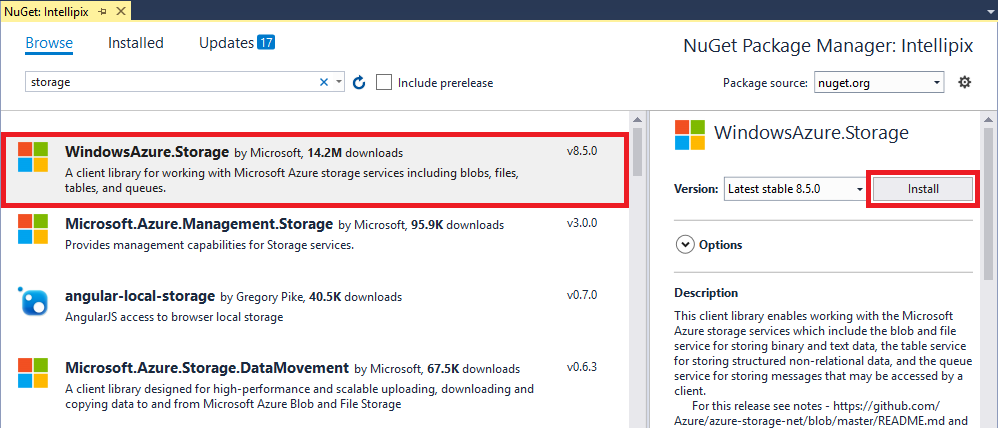
Task: Enable the Include prerelease checkbox
Action: 384,83
